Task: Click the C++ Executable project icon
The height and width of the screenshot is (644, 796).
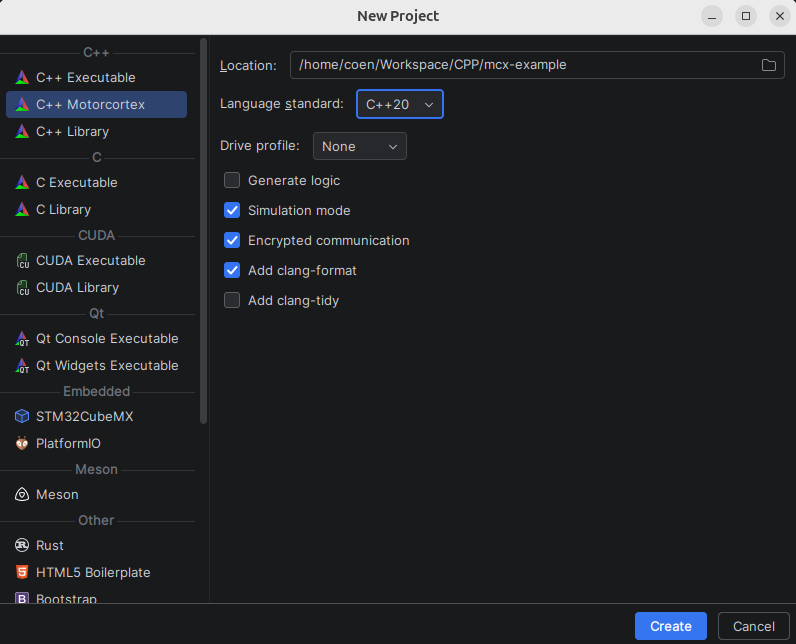Action: point(22,78)
